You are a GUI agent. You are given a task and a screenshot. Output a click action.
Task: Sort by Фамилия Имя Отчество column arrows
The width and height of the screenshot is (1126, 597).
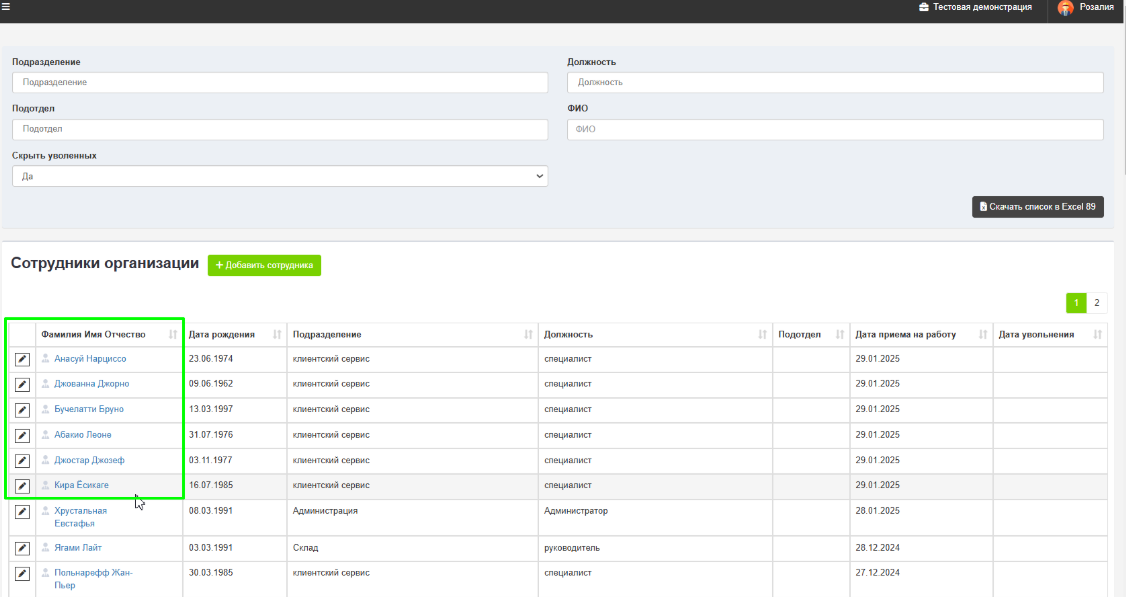[173, 335]
